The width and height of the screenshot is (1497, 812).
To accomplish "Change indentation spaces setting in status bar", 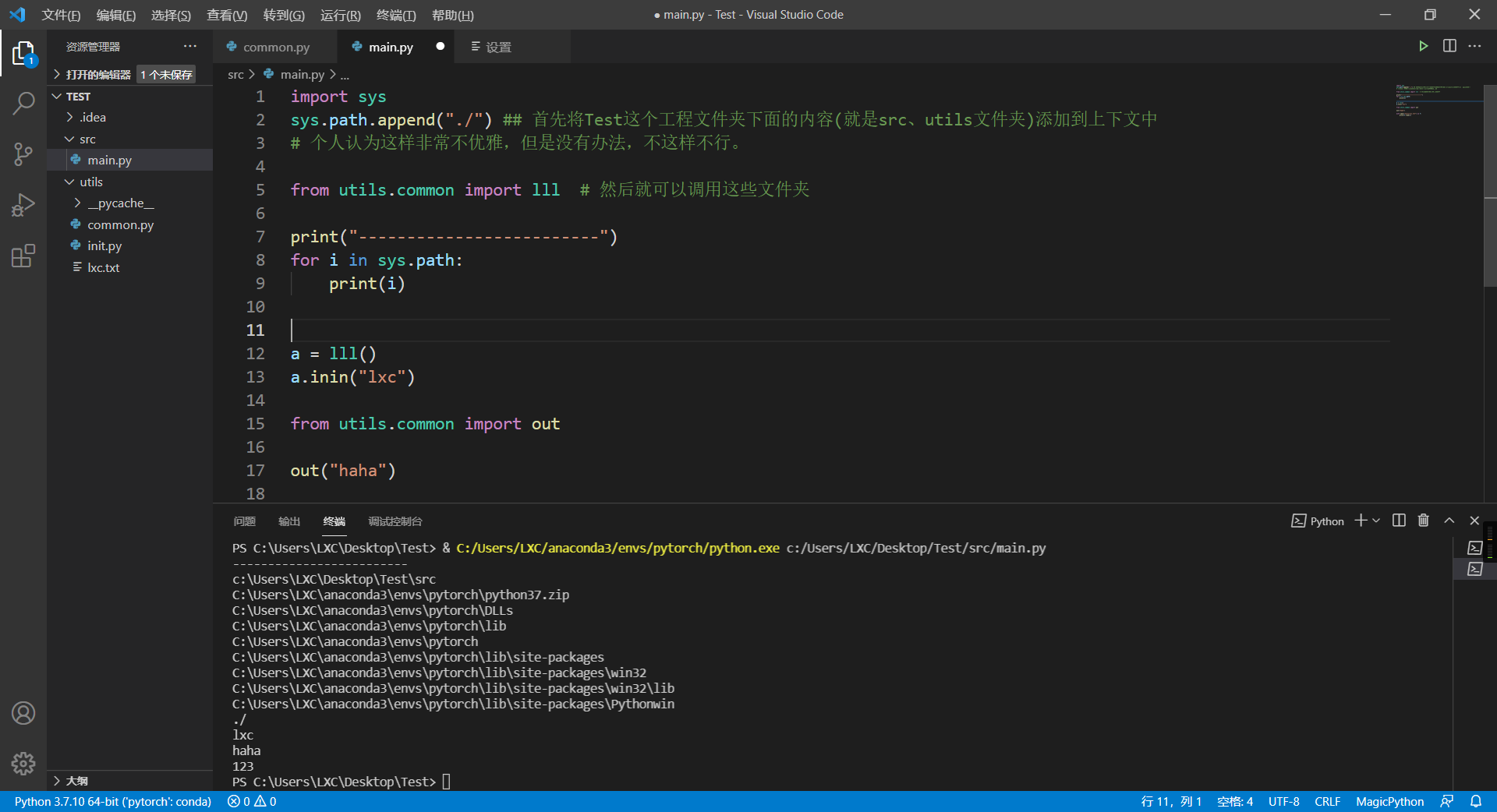I will click(x=1235, y=801).
